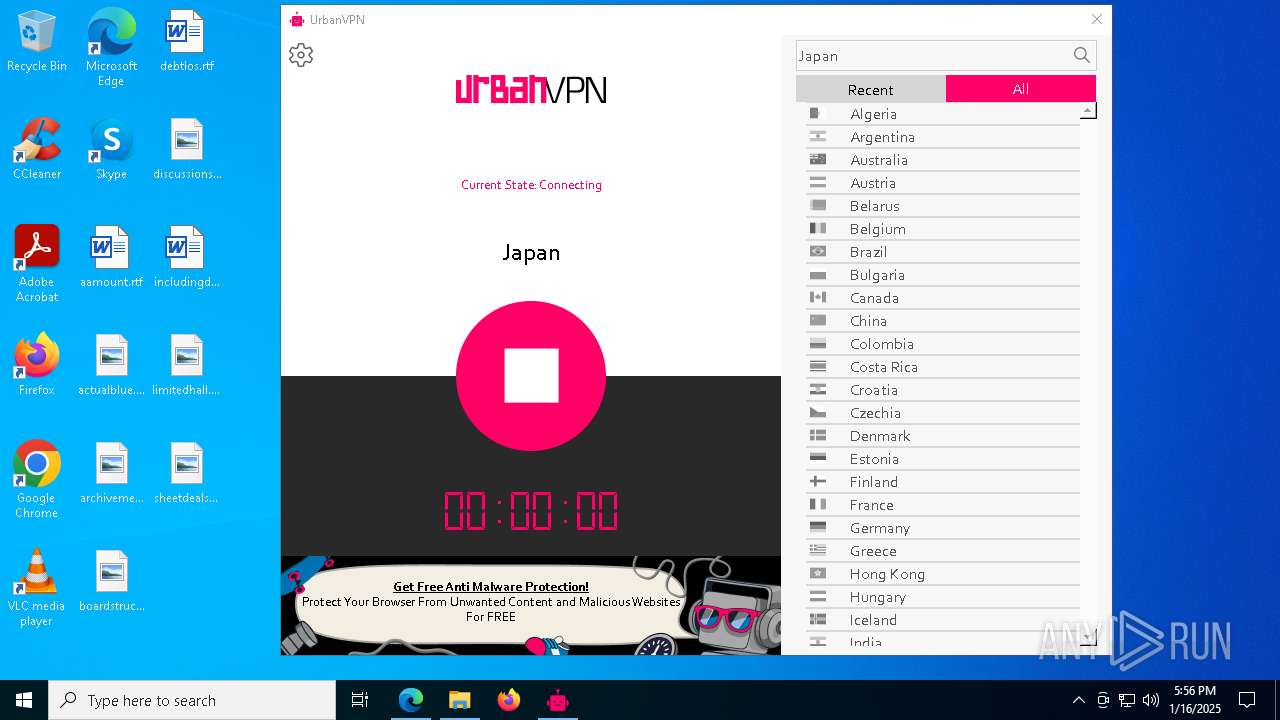Open Recycle Bin desktop icon
The width and height of the screenshot is (1280, 720).
coord(37,41)
